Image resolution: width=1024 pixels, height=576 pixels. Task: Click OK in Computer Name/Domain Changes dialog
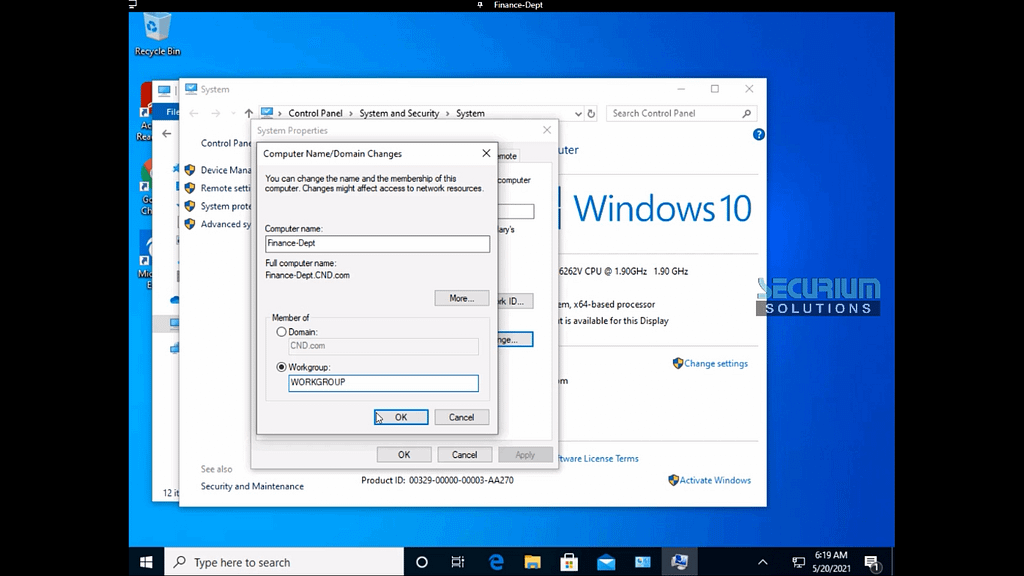(x=401, y=417)
